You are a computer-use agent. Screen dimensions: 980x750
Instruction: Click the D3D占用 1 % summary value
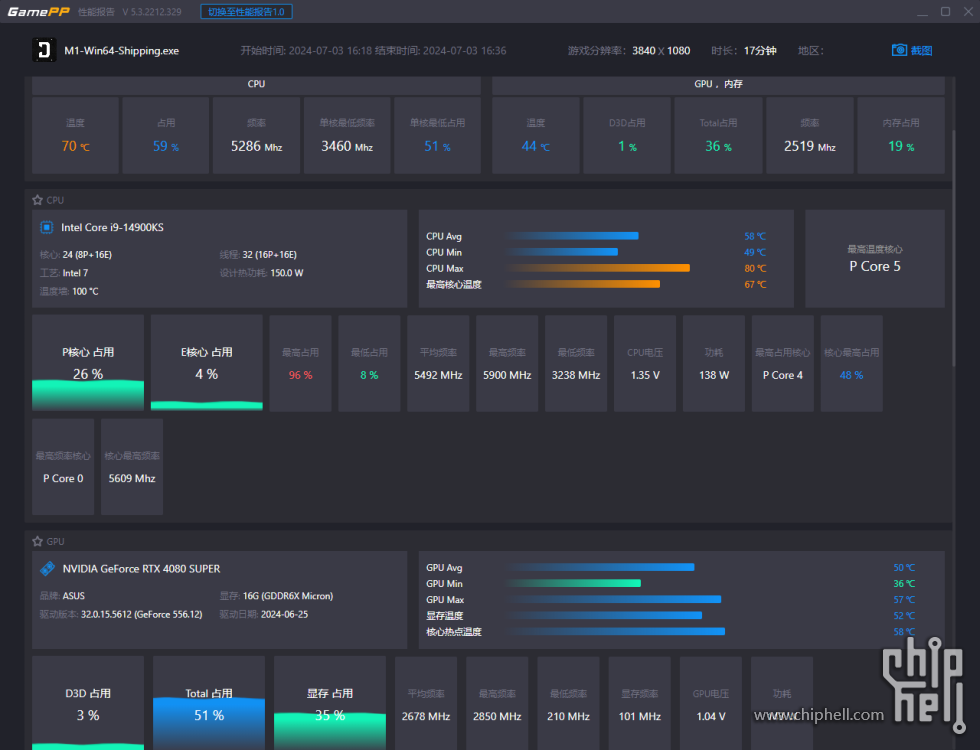pyautogui.click(x=627, y=146)
